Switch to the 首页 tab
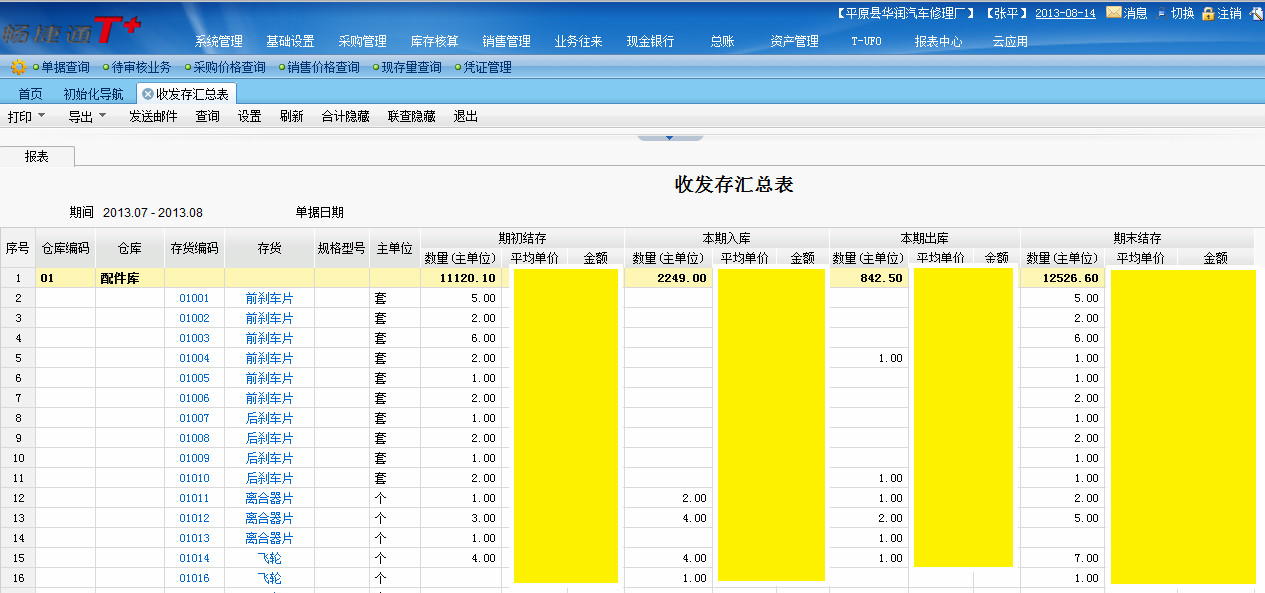Screen dimensions: 1265x593 coord(30,94)
